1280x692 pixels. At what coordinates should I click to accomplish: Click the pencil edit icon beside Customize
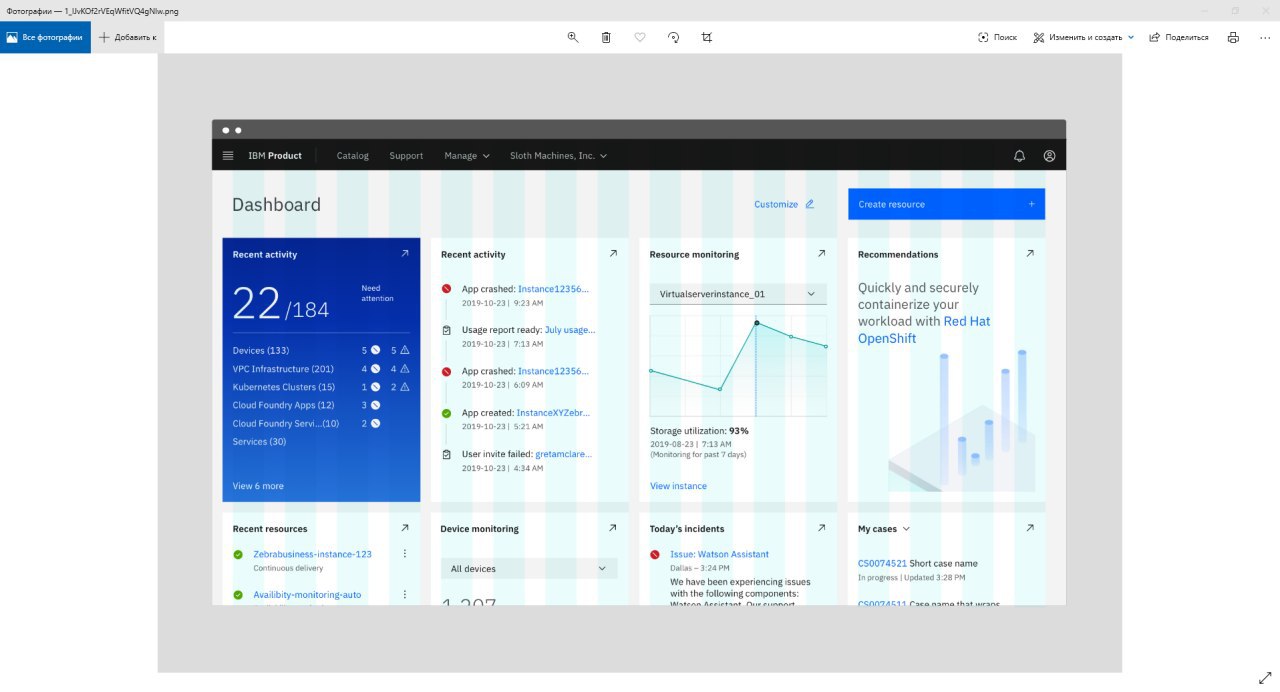tap(810, 204)
